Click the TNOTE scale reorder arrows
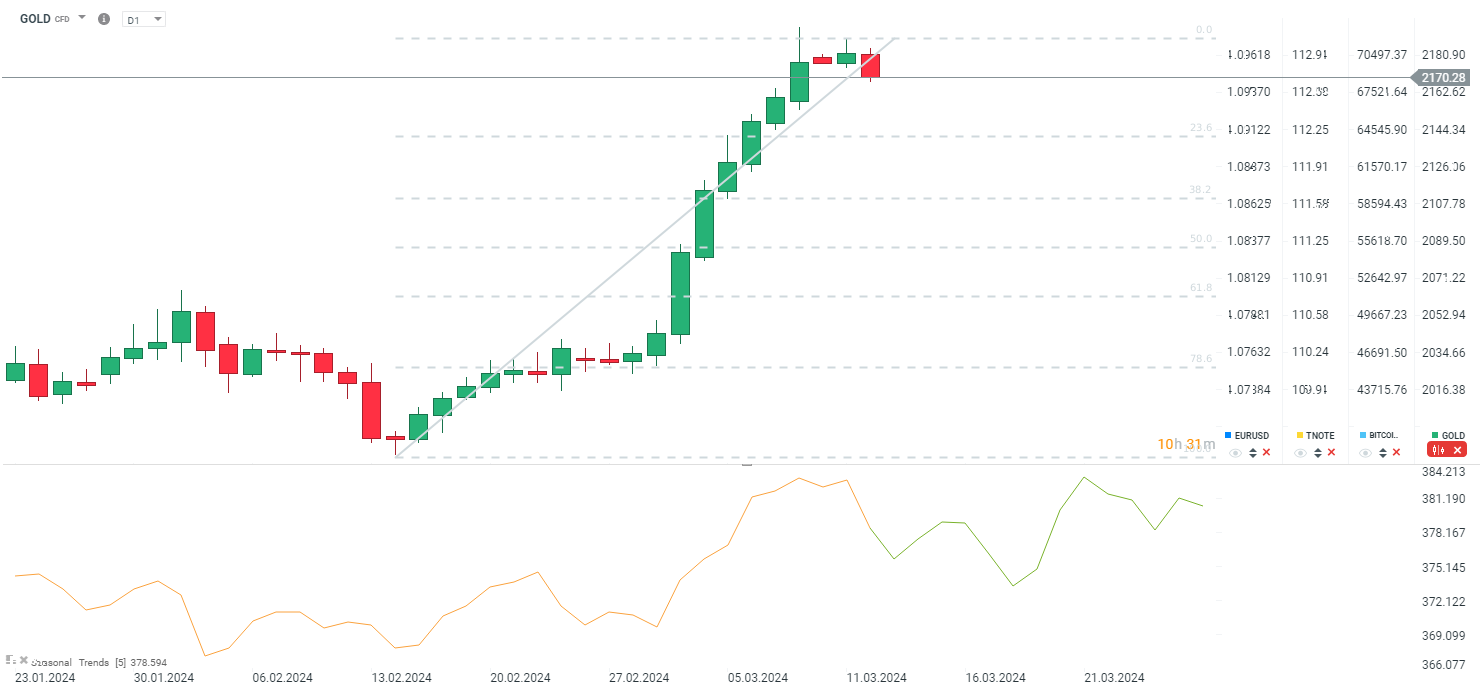The width and height of the screenshot is (1482, 694). [x=1317, y=453]
